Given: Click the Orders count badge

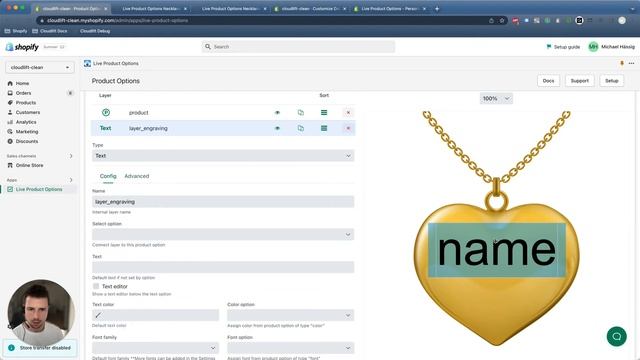Looking at the screenshot, I should (70, 93).
